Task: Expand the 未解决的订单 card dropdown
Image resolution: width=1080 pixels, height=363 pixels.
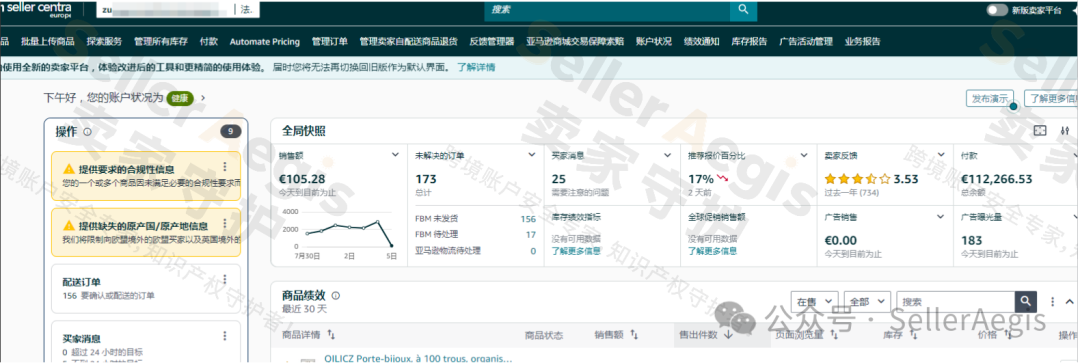Action: pyautogui.click(x=532, y=155)
